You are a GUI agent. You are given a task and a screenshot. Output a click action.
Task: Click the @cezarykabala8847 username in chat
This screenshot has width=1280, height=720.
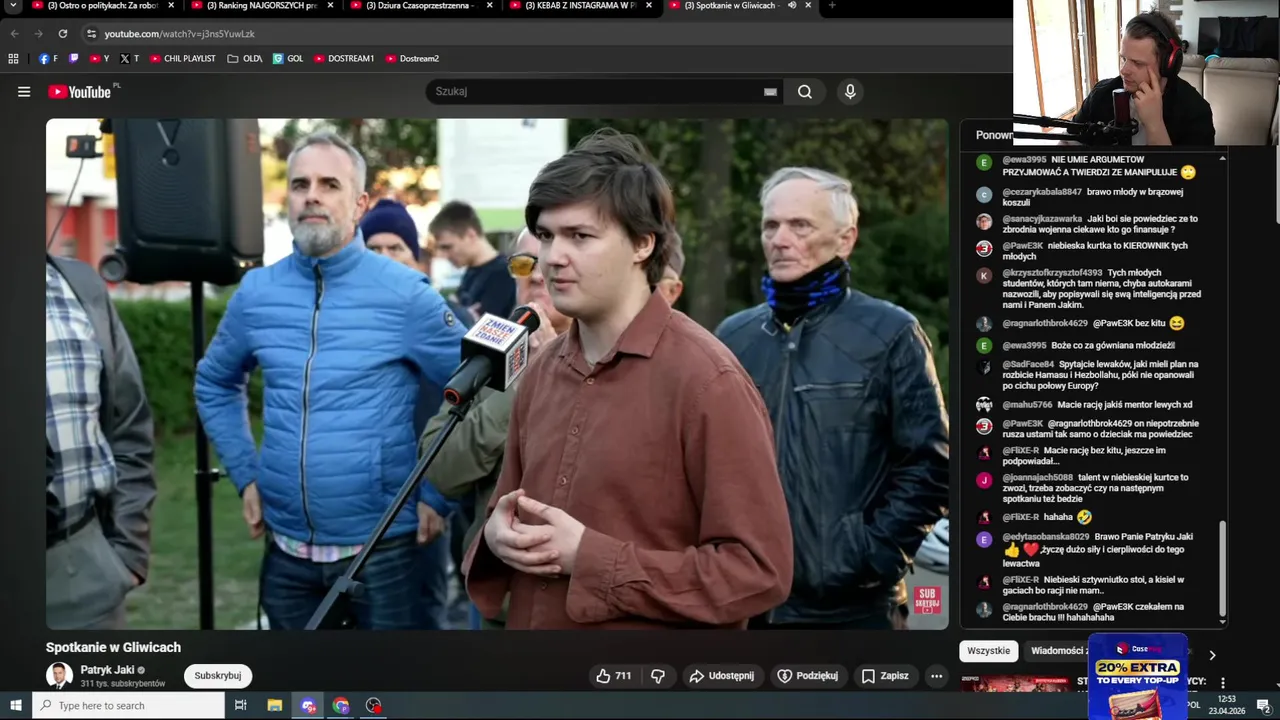[1042, 192]
